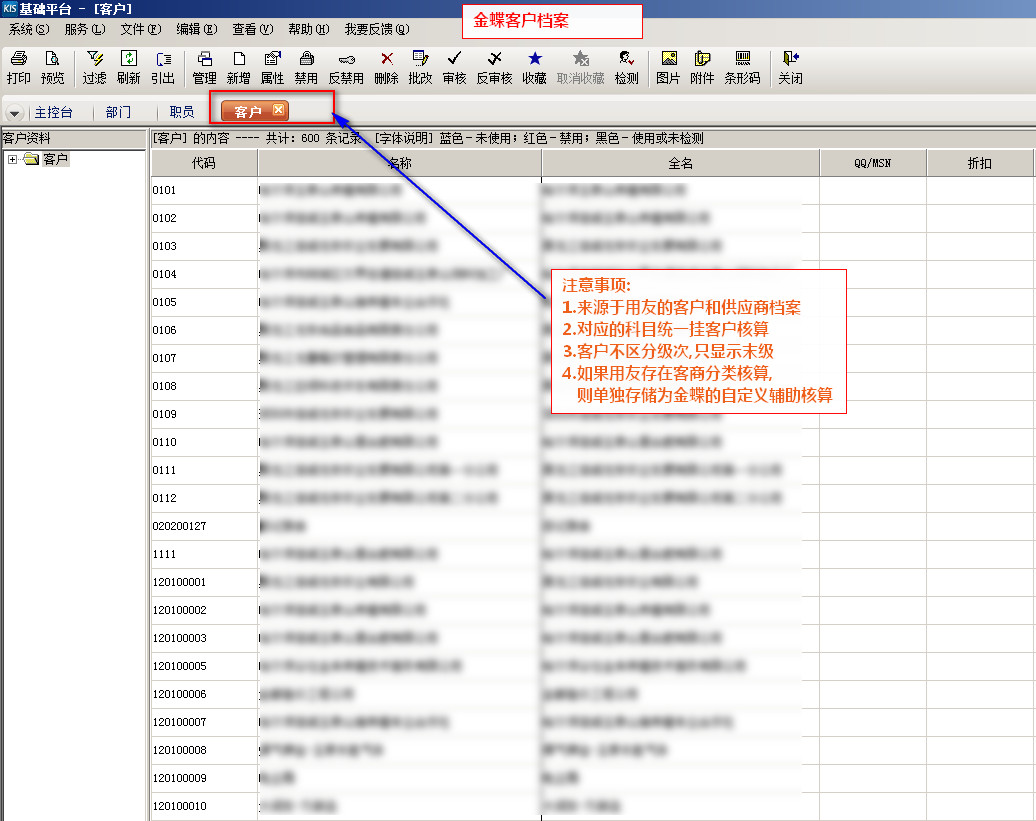
Task: Refresh the customer list with 刷新
Action: tap(128, 67)
